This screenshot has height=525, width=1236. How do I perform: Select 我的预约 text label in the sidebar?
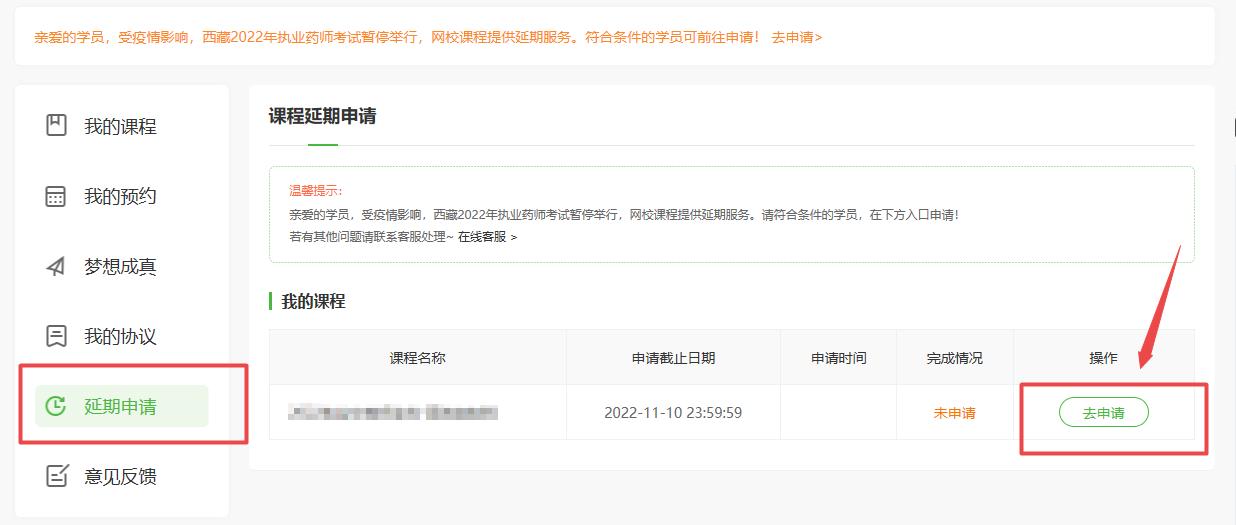point(120,197)
